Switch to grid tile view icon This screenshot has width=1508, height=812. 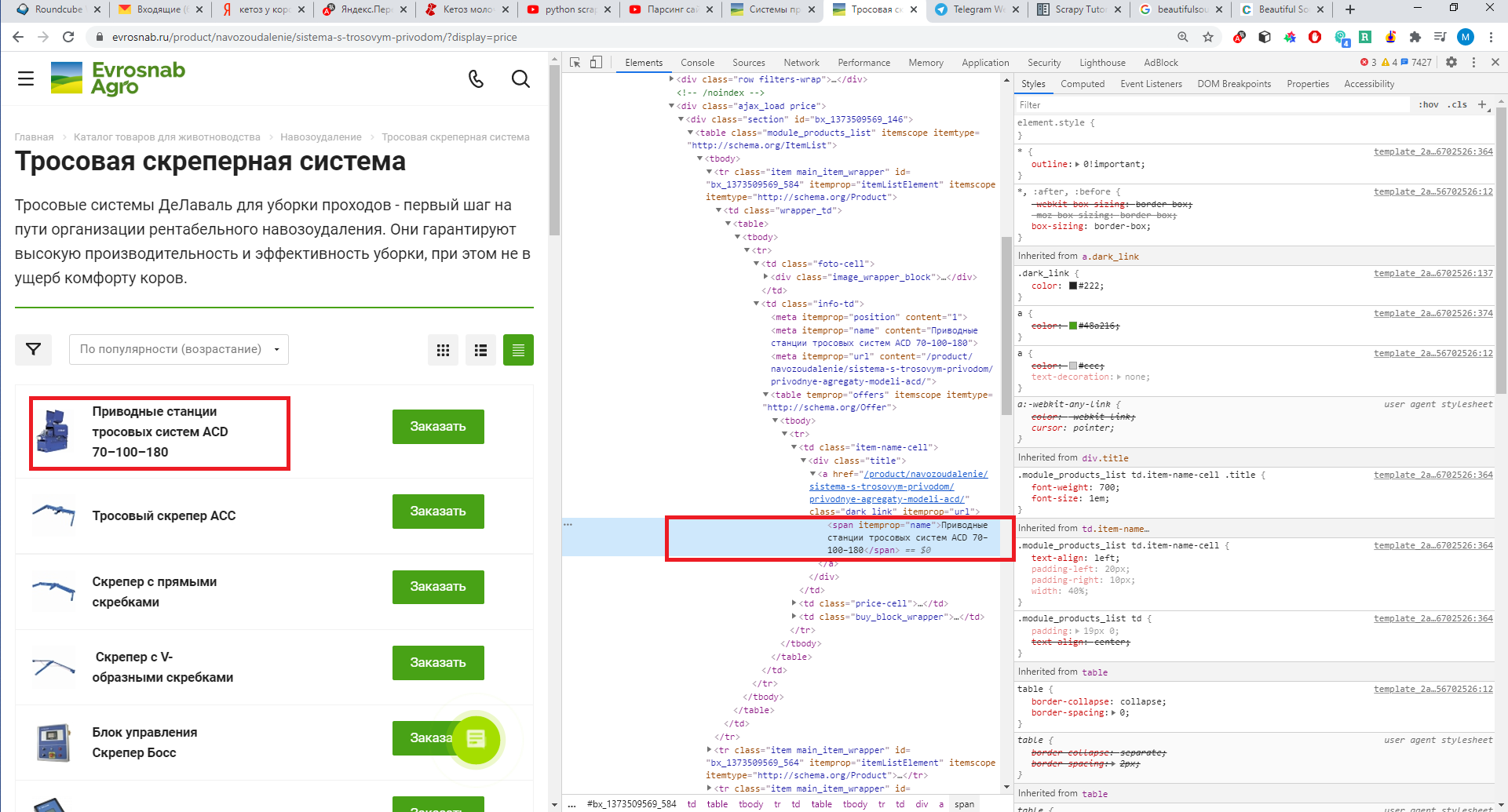point(443,350)
